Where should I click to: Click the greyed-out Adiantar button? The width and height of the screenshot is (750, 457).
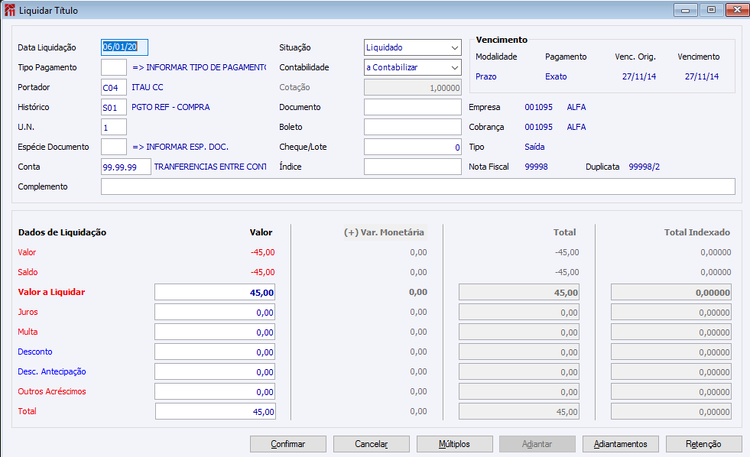coord(537,444)
